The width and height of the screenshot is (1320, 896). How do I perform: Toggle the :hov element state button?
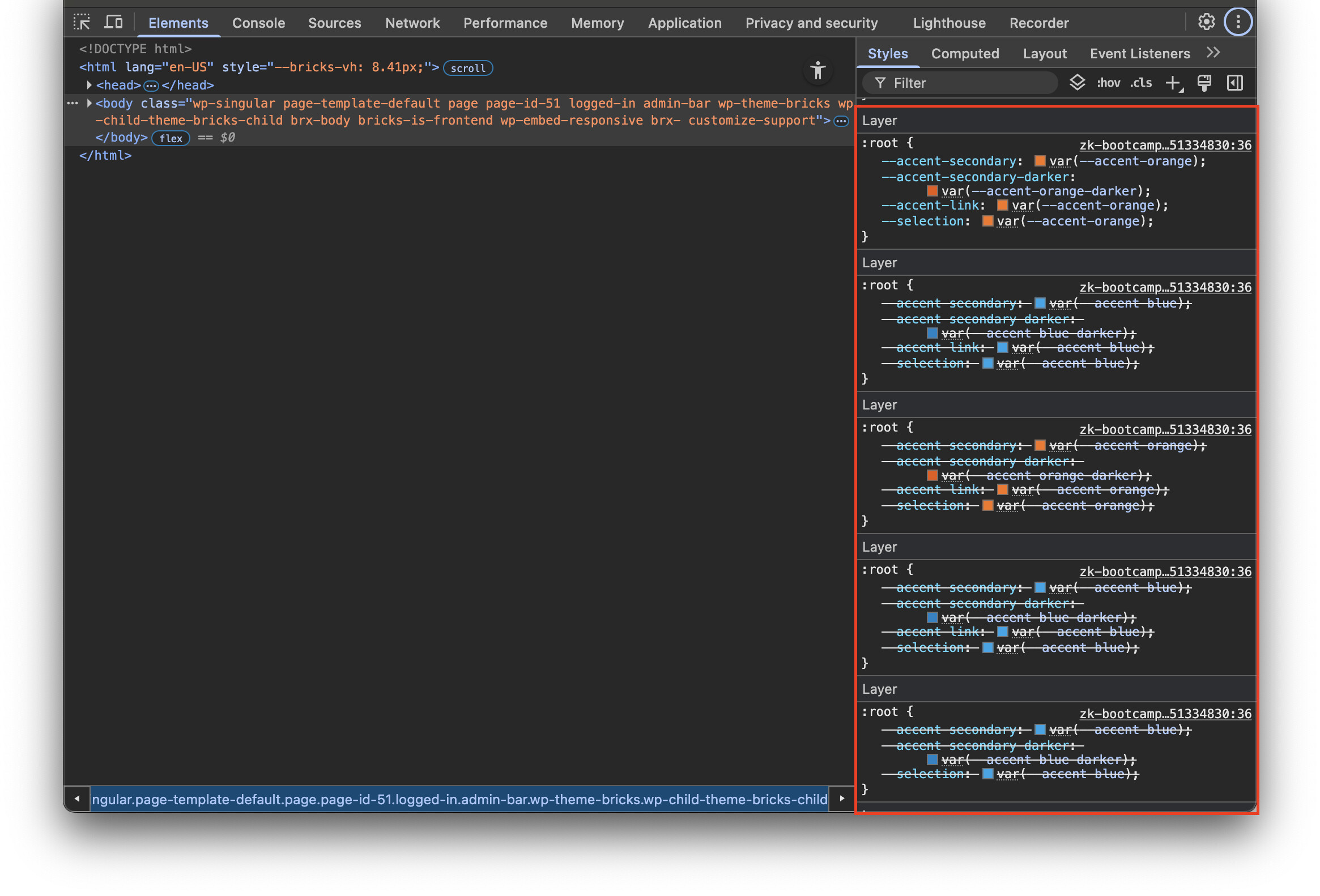[x=1108, y=83]
